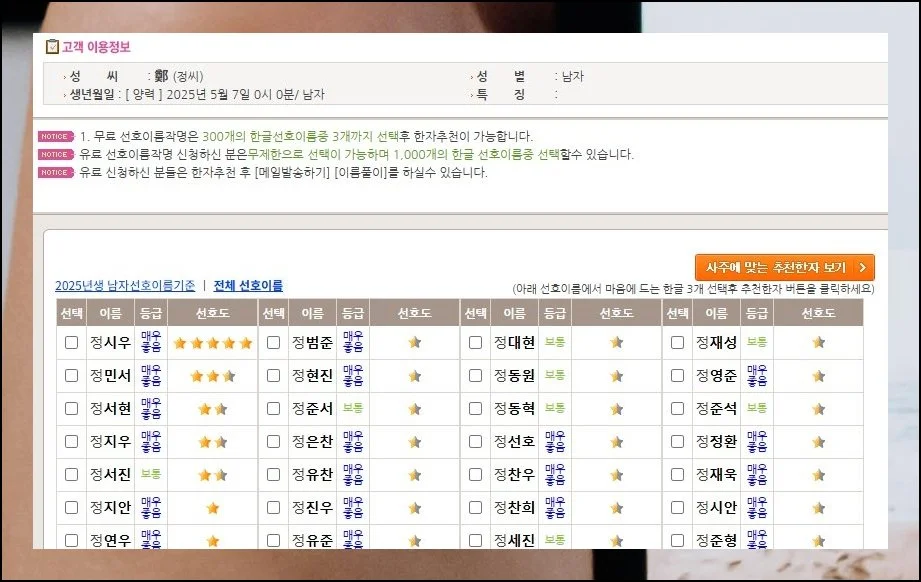Image resolution: width=921 pixels, height=582 pixels.
Task: Open the 2025년생 남자선호이름기준 tab
Action: [125, 286]
